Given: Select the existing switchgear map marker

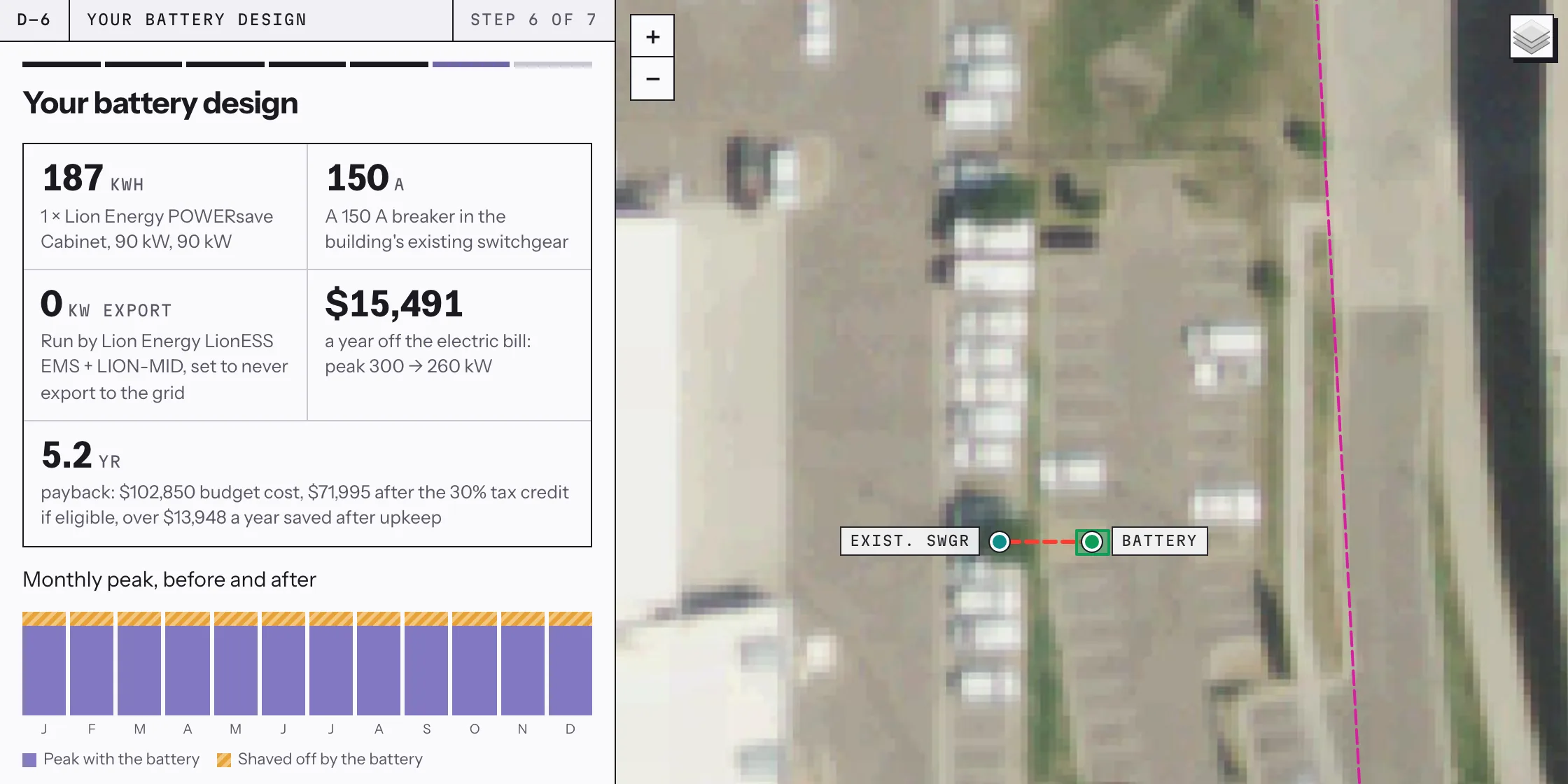Looking at the screenshot, I should pyautogui.click(x=1000, y=541).
